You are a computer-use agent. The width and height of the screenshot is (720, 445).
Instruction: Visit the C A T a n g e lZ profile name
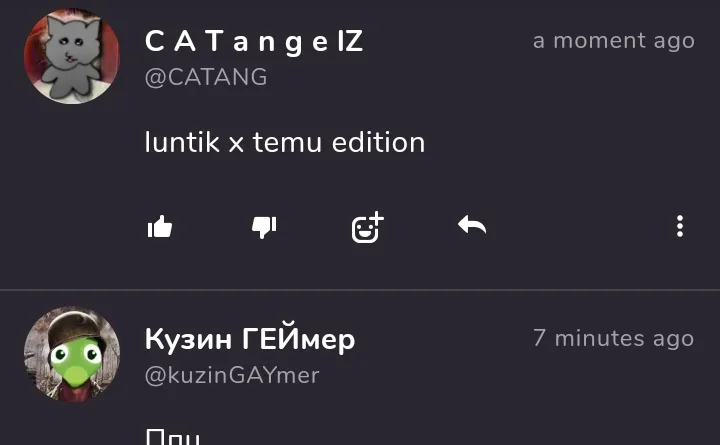click(254, 41)
